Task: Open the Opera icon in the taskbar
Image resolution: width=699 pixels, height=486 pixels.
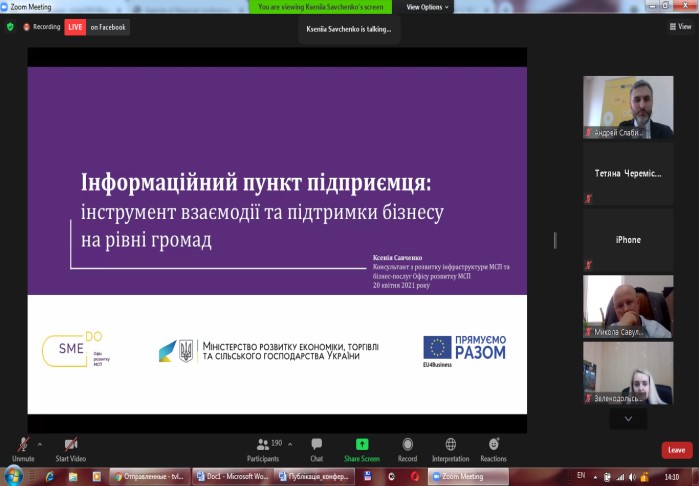Action: [415, 477]
